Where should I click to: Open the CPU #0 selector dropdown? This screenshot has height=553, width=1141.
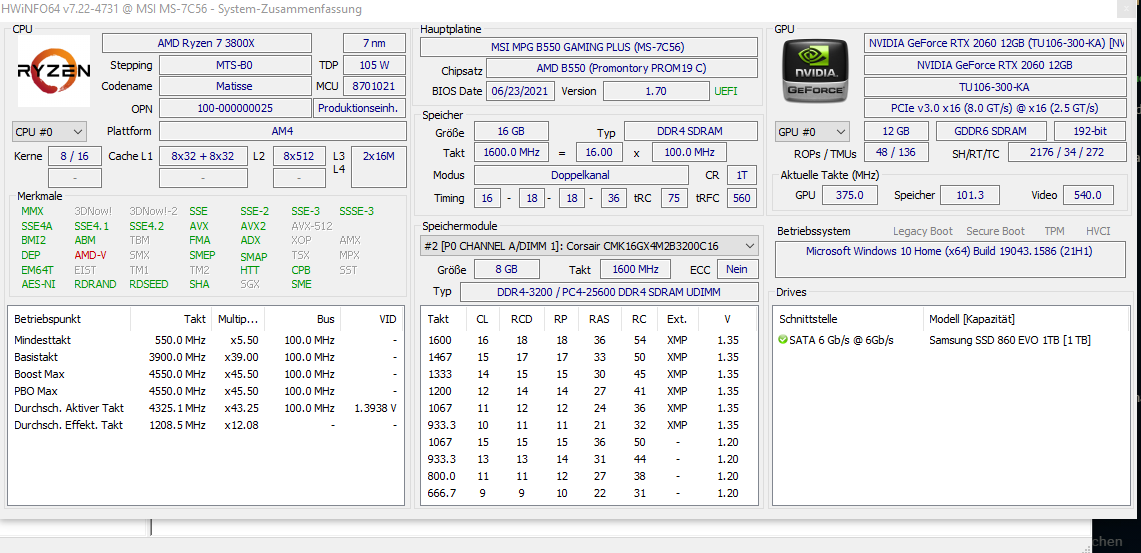(x=49, y=132)
